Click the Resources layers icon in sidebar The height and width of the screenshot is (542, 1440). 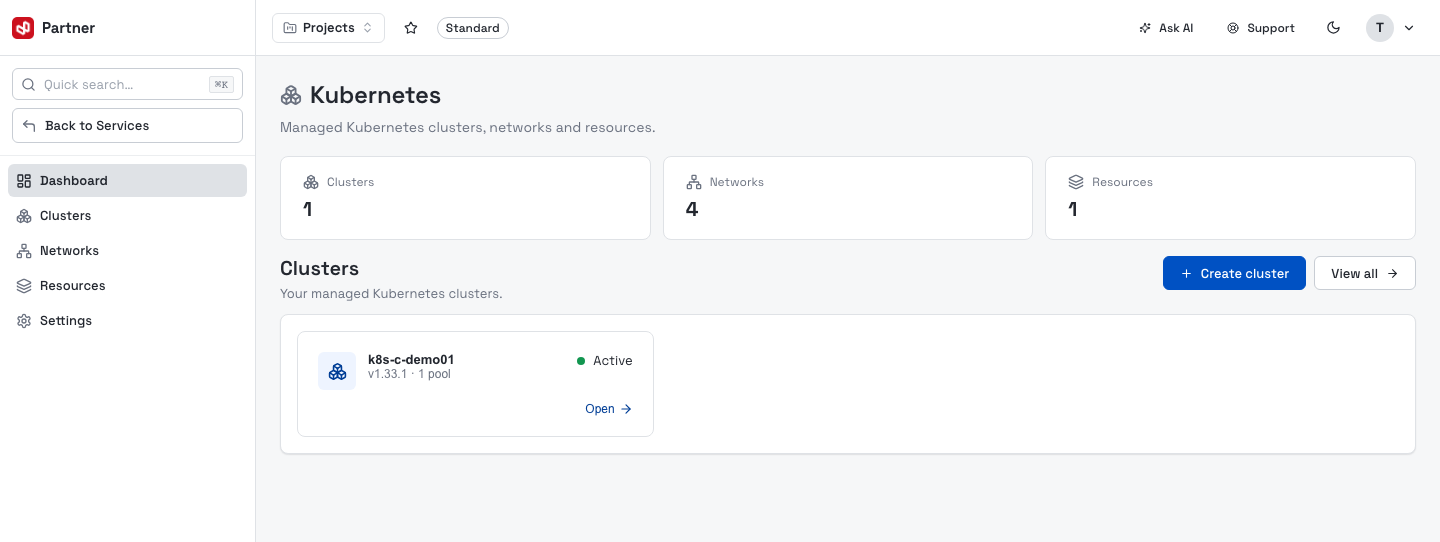(24, 286)
